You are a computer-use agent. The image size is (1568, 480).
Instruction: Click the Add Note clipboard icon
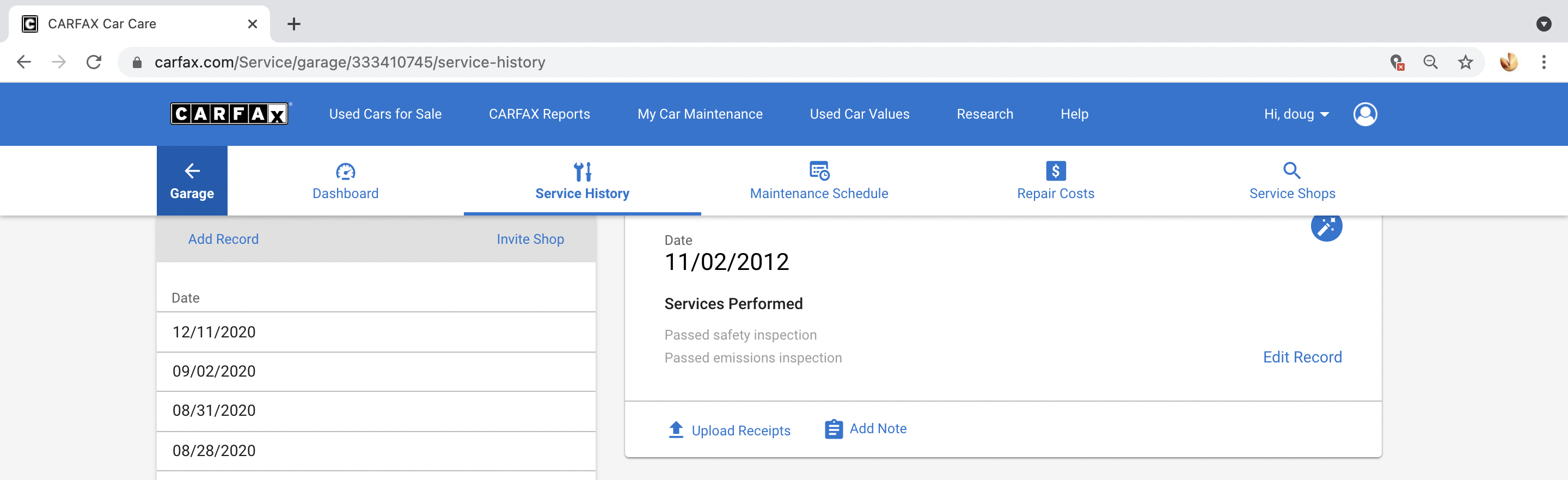834,429
